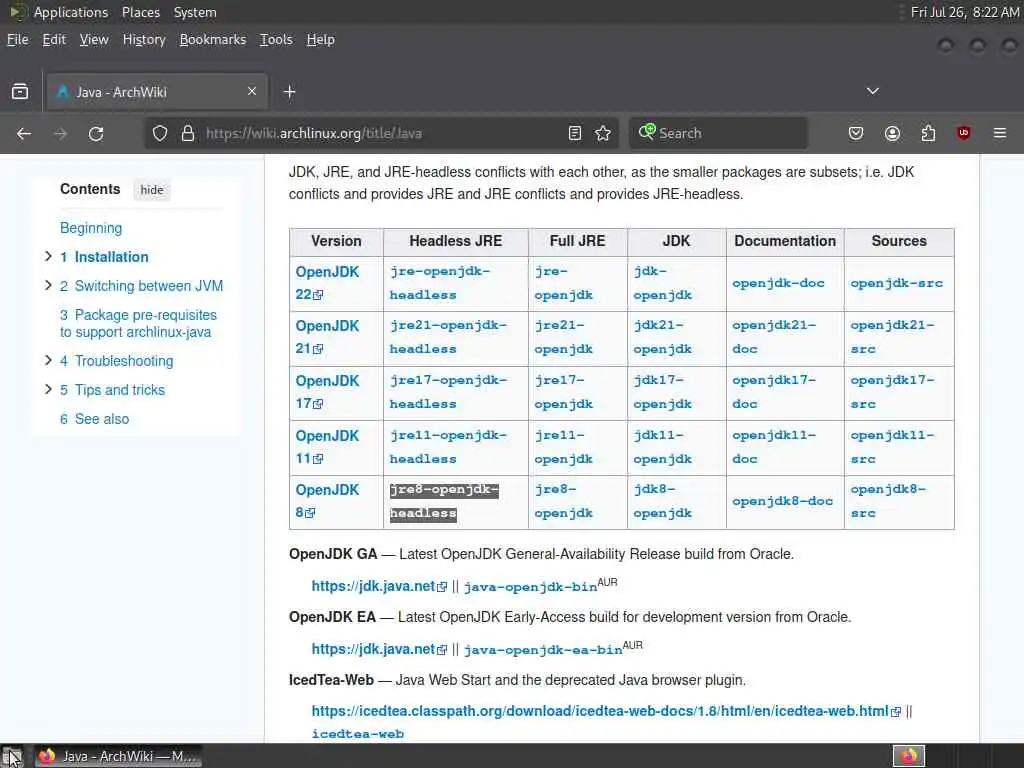Open the Edit menu
This screenshot has height=768, width=1024.
tap(54, 39)
